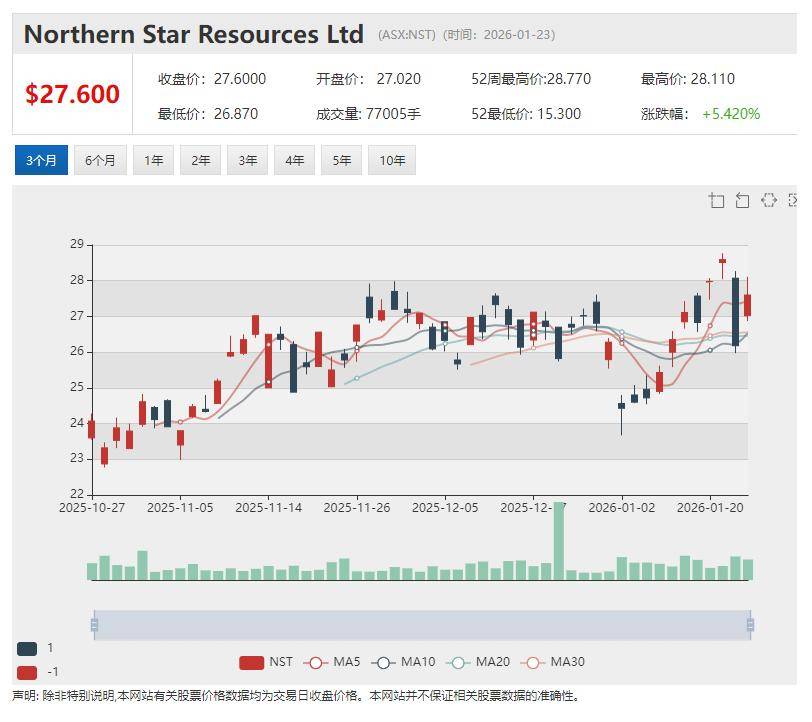Image resolution: width=812 pixels, height=722 pixels.
Task: Choose the 3年 period button
Action: point(247,160)
